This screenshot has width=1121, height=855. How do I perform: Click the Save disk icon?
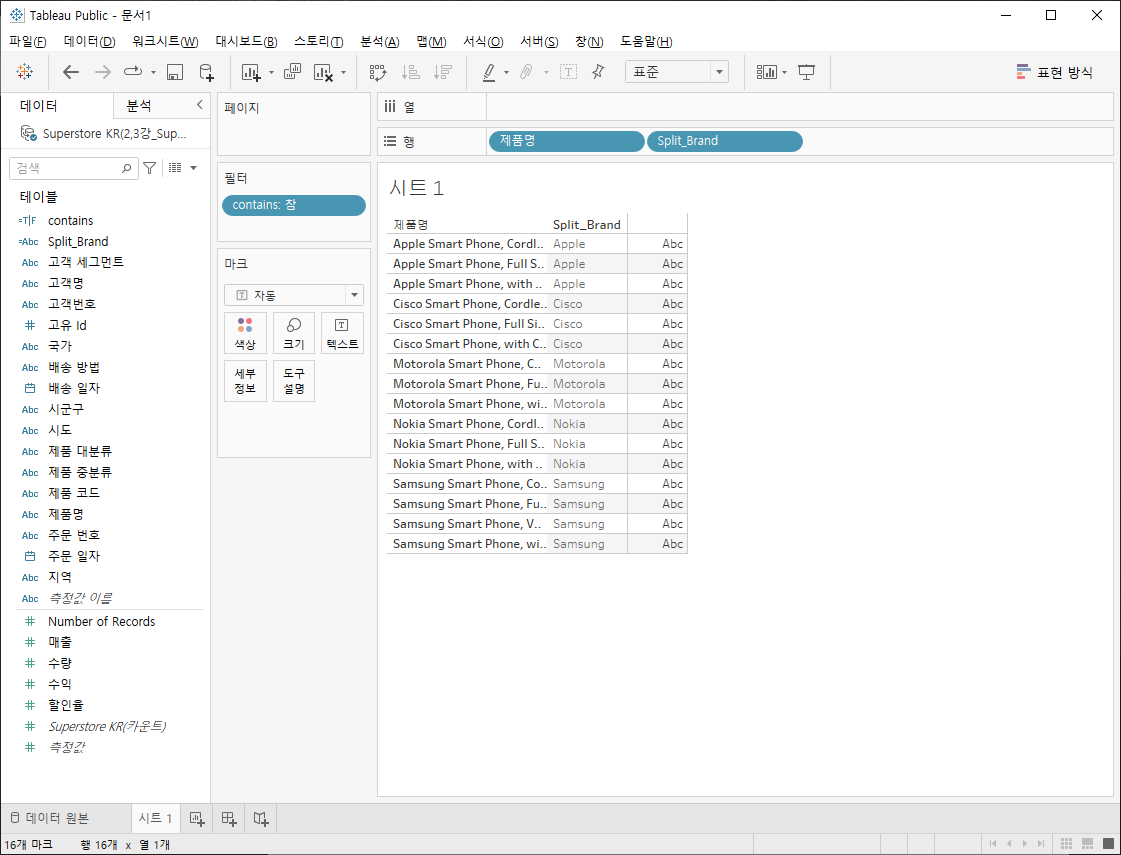point(174,71)
